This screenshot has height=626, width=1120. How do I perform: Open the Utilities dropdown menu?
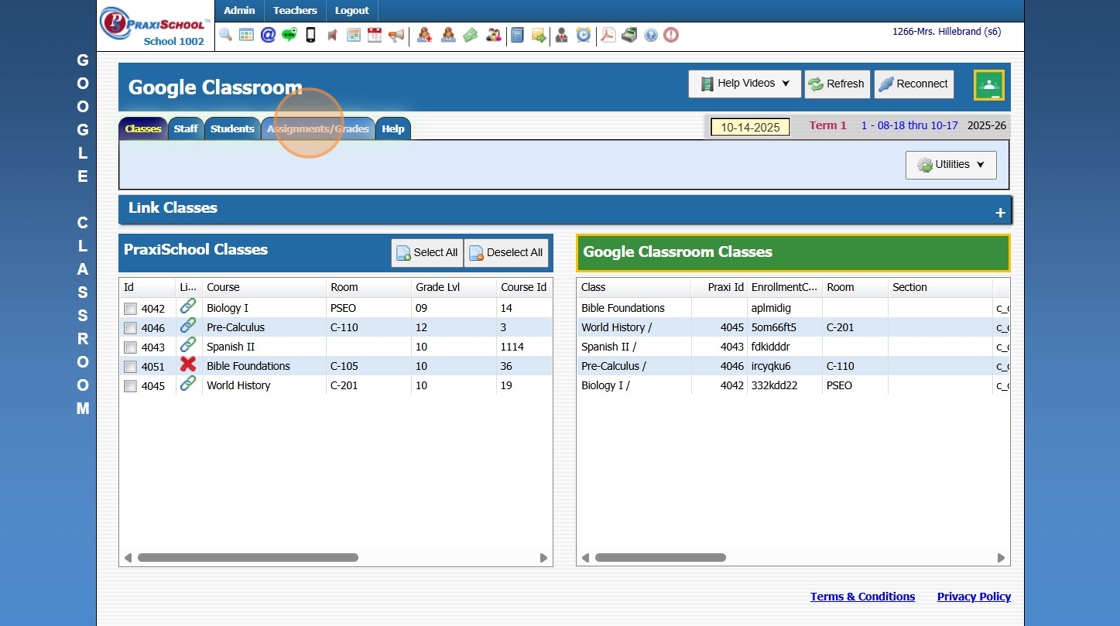click(x=950, y=165)
